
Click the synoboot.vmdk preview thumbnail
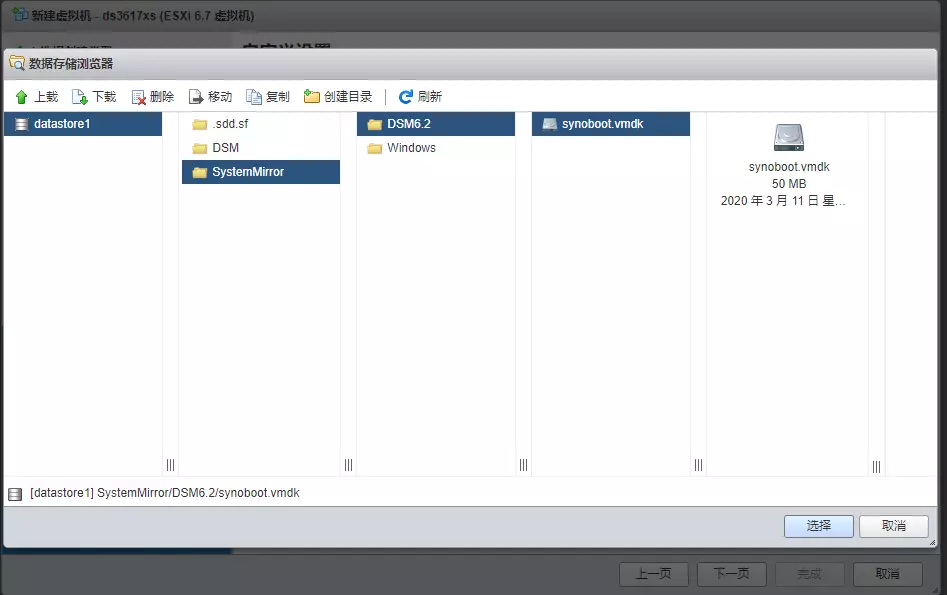pos(788,138)
